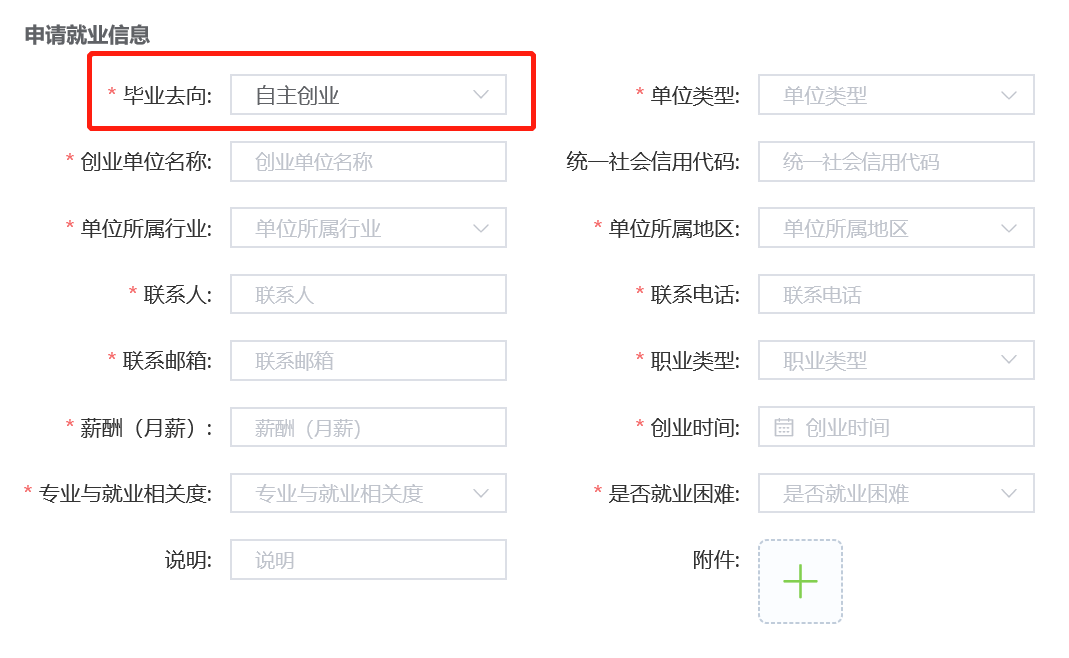Open the 创业时间 date picker field
The height and width of the screenshot is (658, 1069).
896,427
